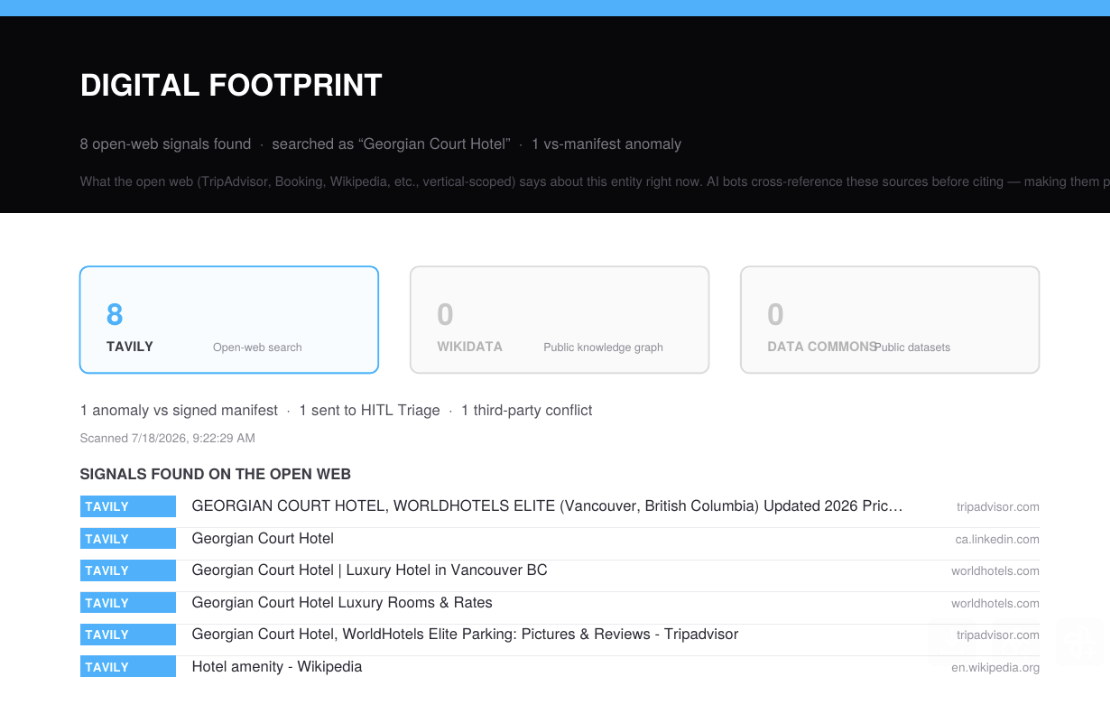The height and width of the screenshot is (702, 1110).
Task: Click worldhotels.com source beside Luxury Rooms & Rates
Action: (x=995, y=604)
